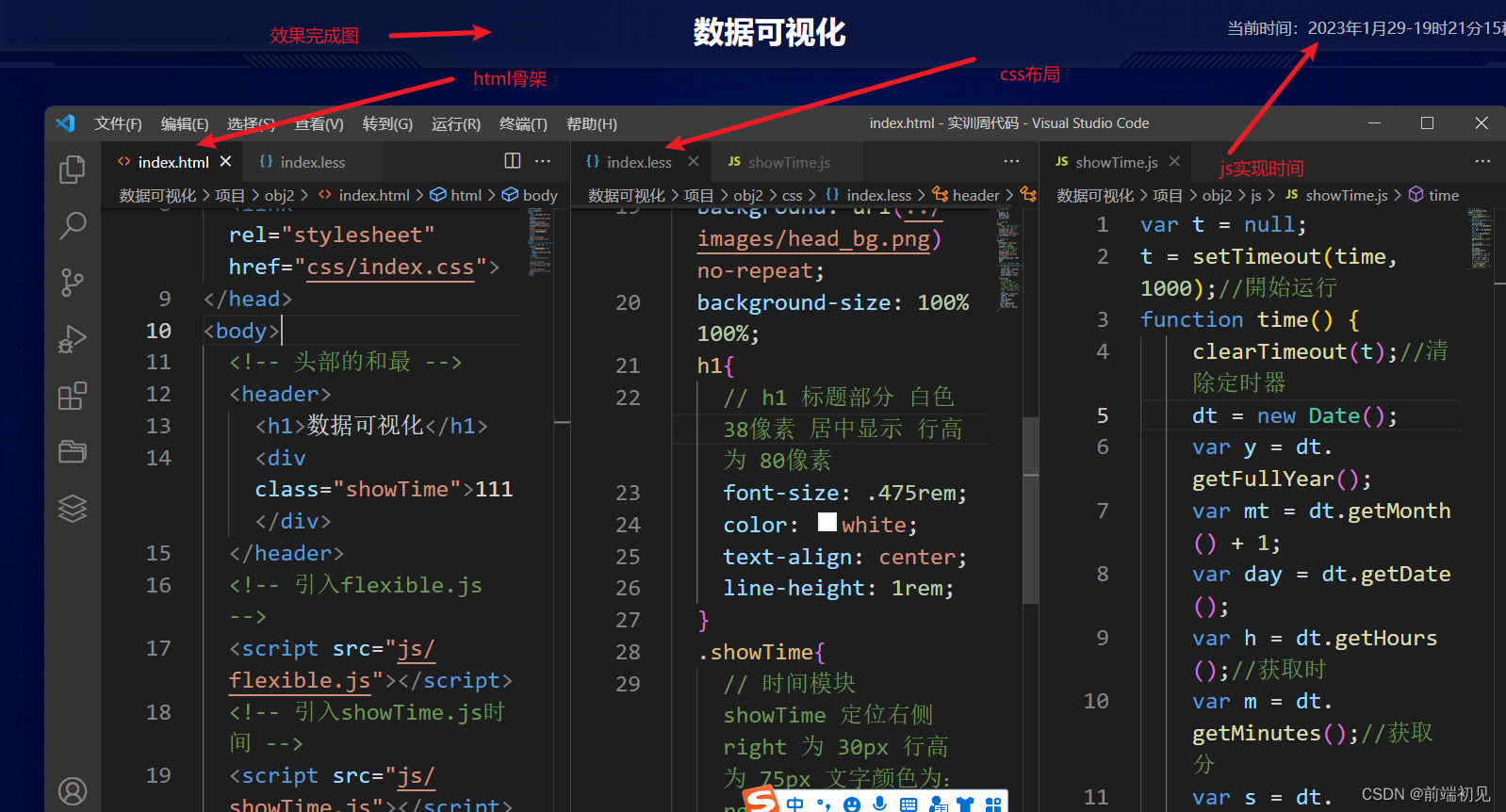The width and height of the screenshot is (1506, 812).
Task: Close the index.less tab in middle group
Action: point(694,162)
